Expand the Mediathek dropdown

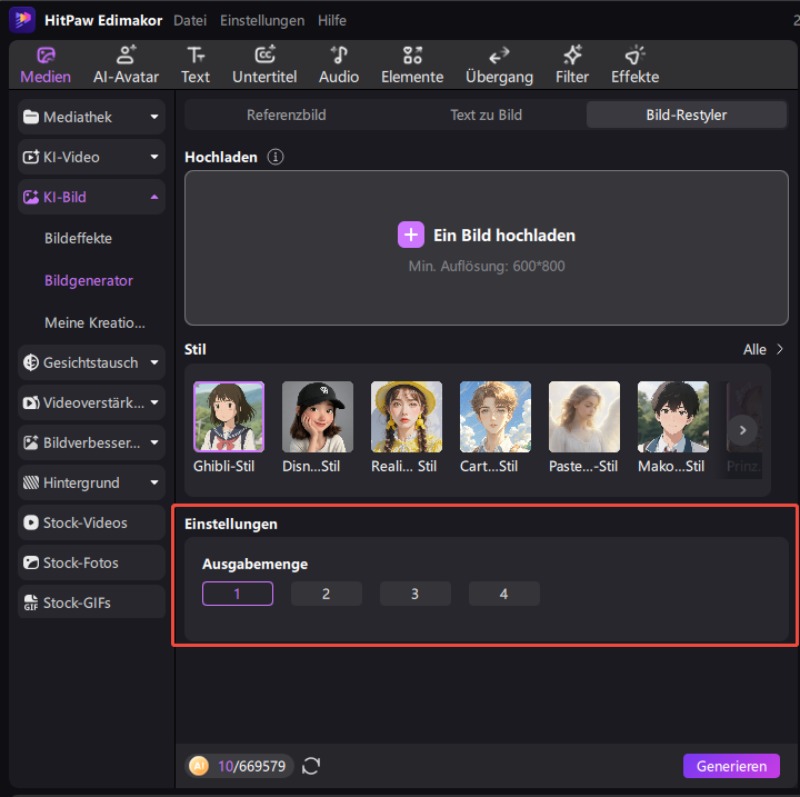click(154, 117)
